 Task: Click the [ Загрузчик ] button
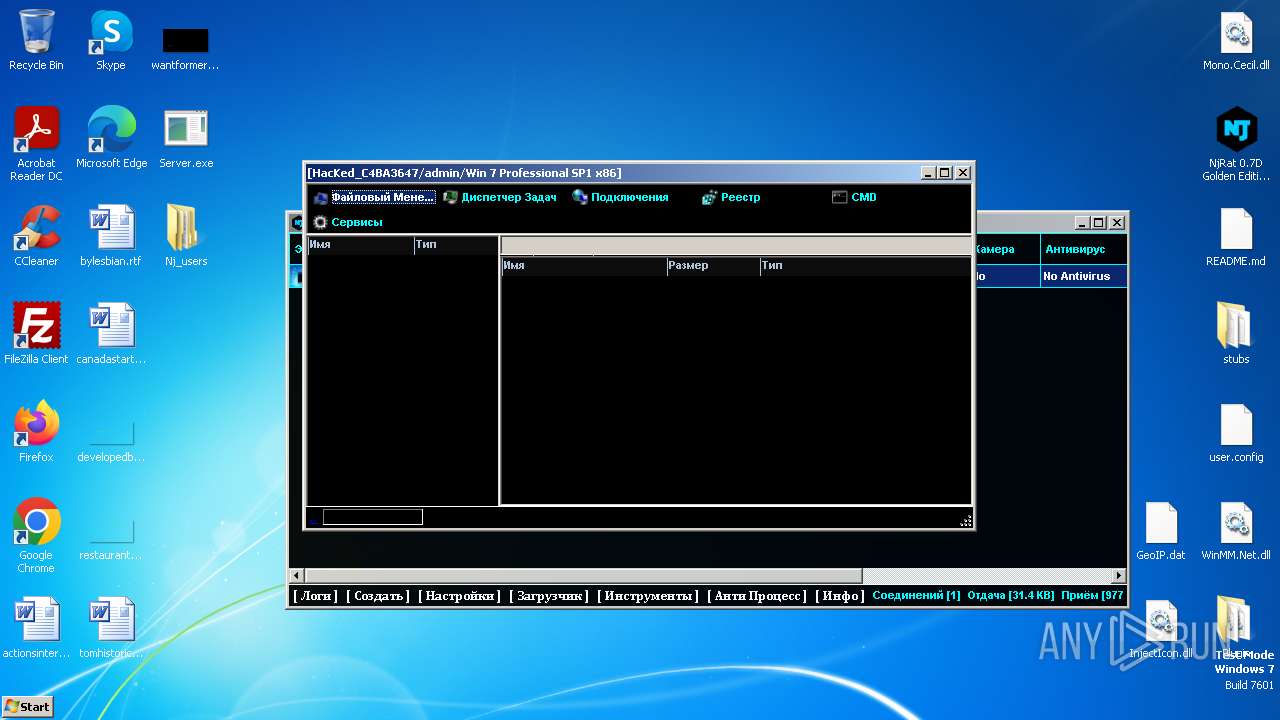click(549, 596)
